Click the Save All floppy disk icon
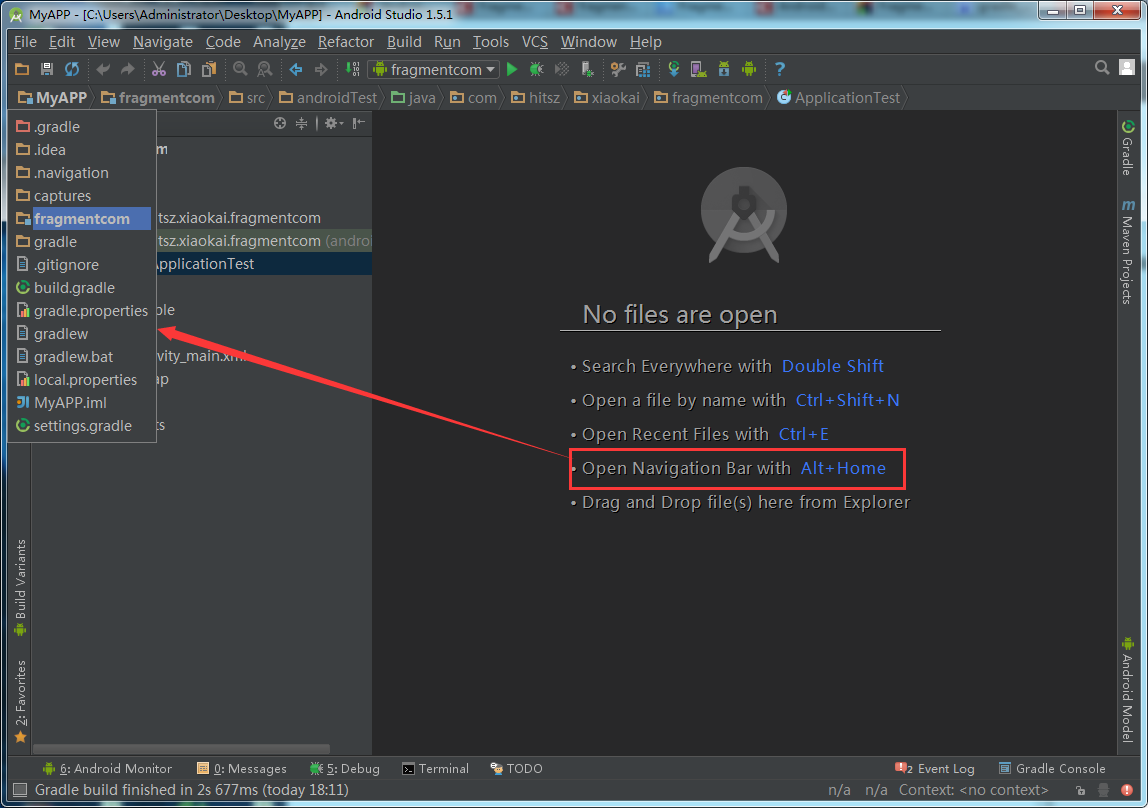This screenshot has width=1148, height=808. point(47,69)
